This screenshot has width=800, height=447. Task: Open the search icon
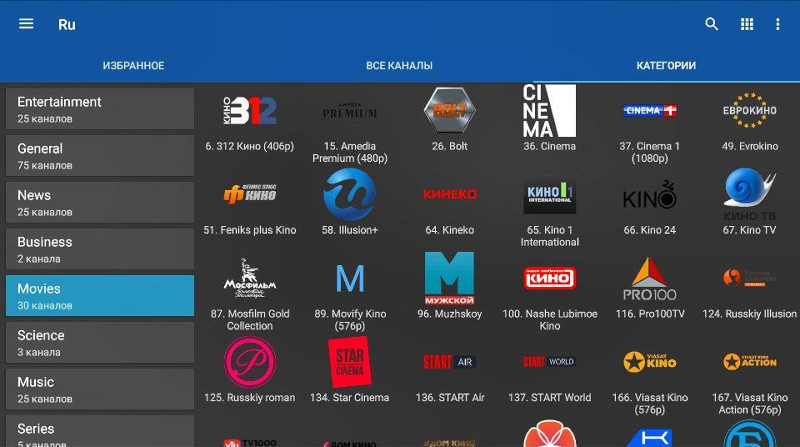tap(712, 24)
